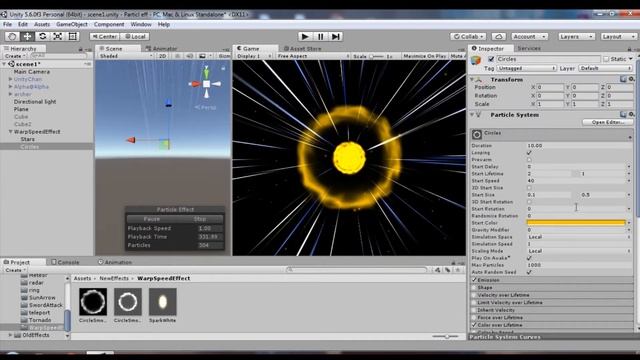The height and width of the screenshot is (360, 640).
Task: Toggle the Circles active checkbox
Action: point(491,59)
